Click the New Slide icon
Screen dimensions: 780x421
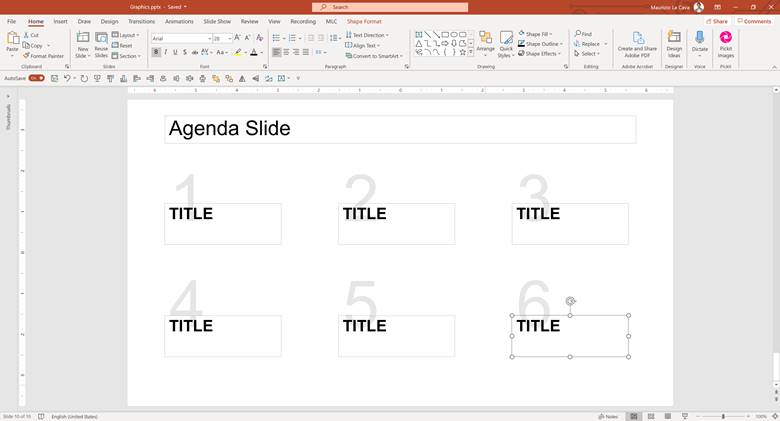83,37
